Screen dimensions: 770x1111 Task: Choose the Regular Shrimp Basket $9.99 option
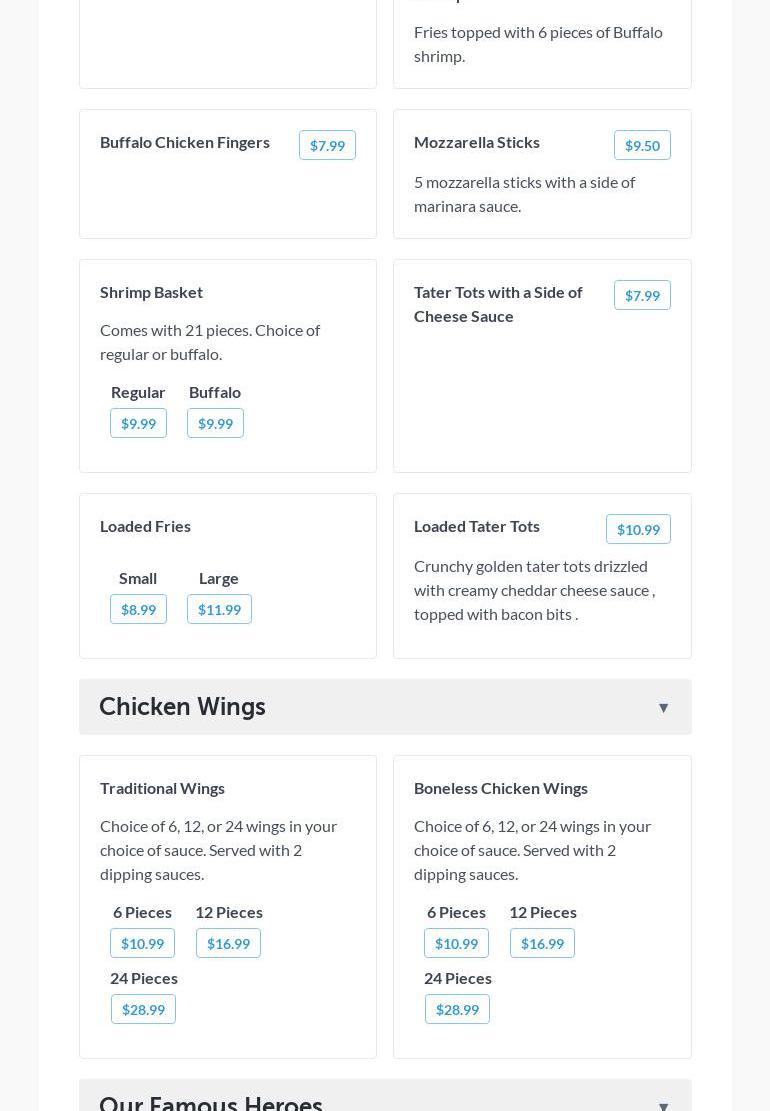click(138, 423)
